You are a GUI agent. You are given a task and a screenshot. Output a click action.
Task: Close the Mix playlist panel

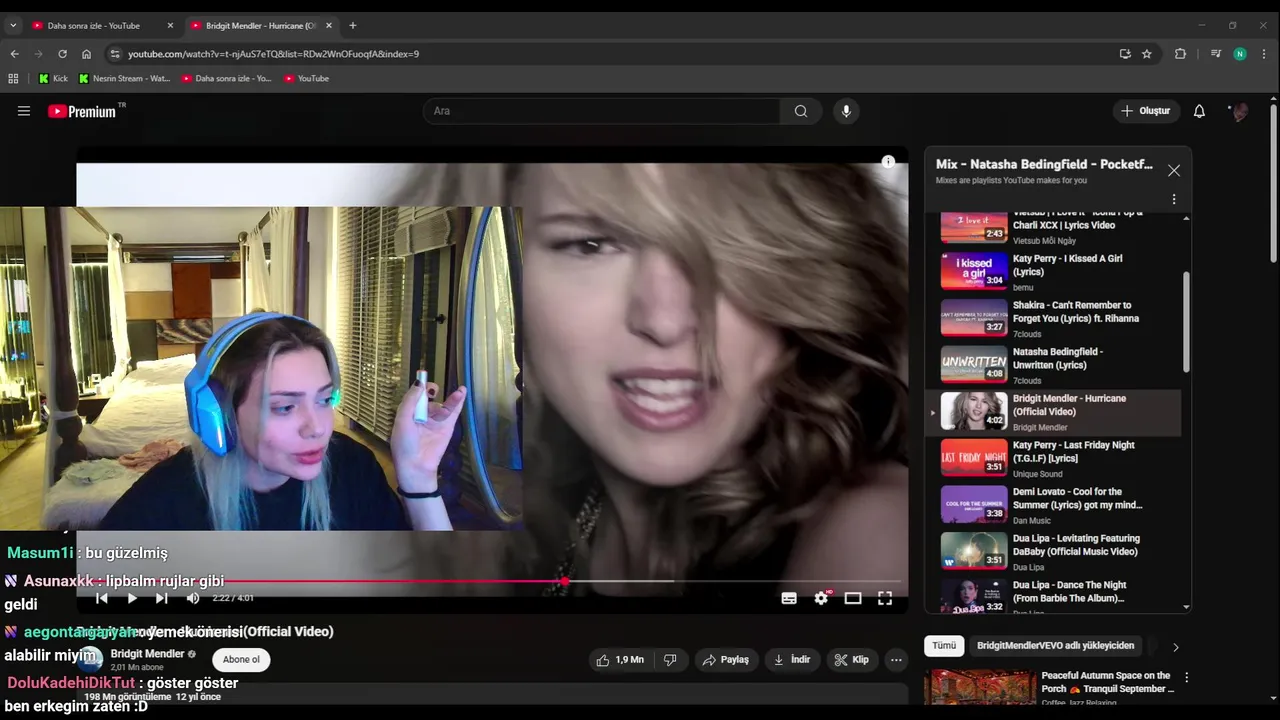(x=1174, y=171)
